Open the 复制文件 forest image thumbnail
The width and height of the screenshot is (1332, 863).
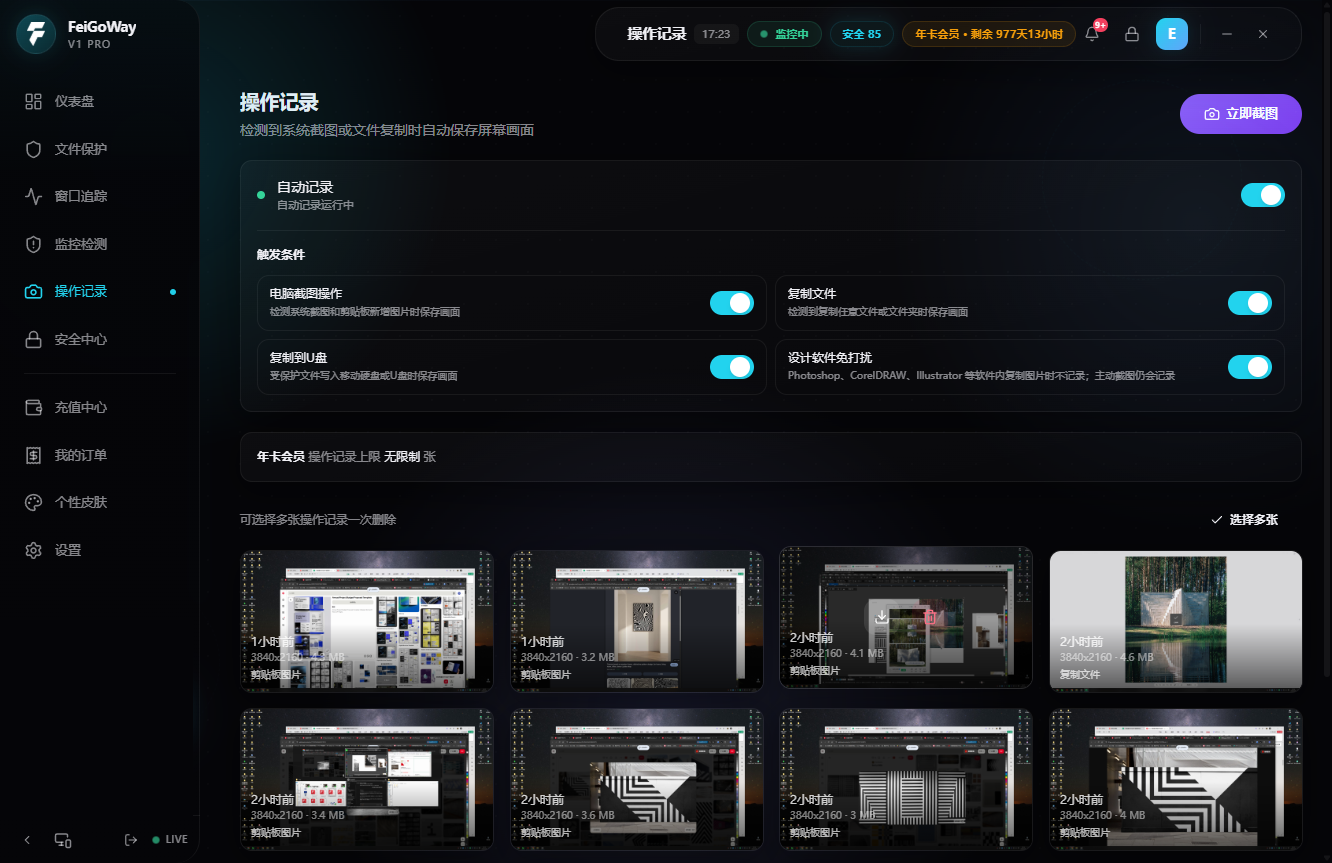pyautogui.click(x=1176, y=620)
